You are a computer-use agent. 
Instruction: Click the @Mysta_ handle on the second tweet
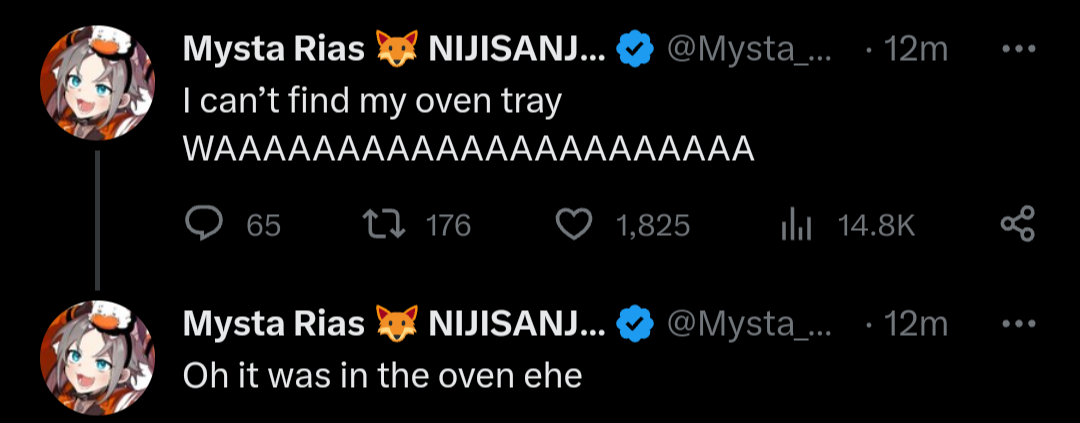(x=748, y=324)
